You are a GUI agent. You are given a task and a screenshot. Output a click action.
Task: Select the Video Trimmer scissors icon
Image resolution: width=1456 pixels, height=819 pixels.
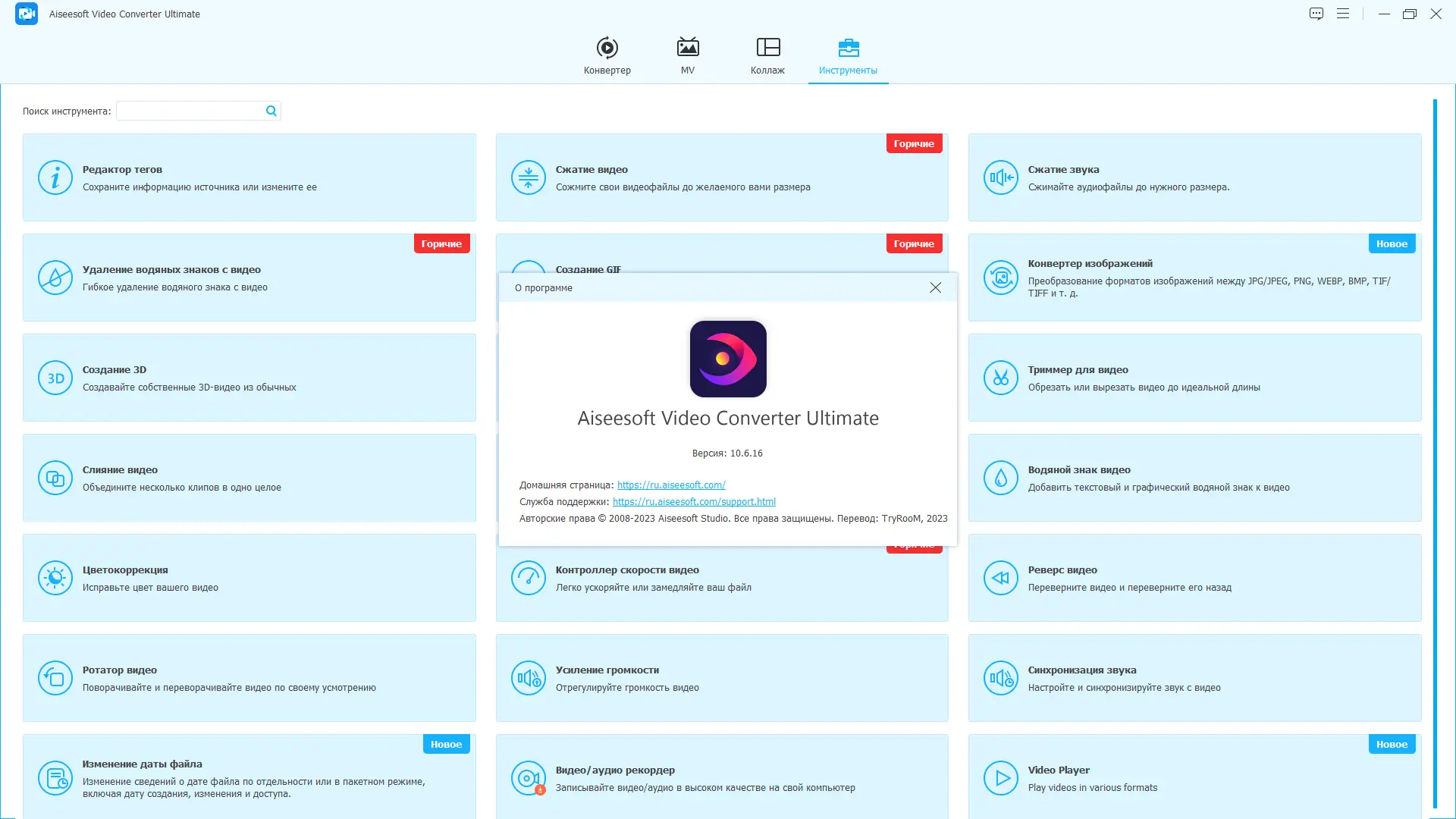pos(1000,378)
